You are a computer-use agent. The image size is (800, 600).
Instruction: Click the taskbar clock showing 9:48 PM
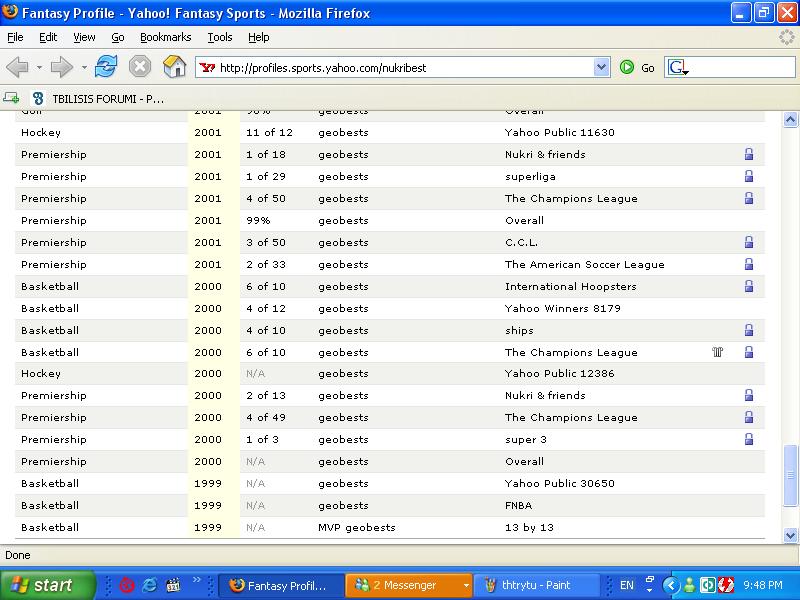pos(763,585)
